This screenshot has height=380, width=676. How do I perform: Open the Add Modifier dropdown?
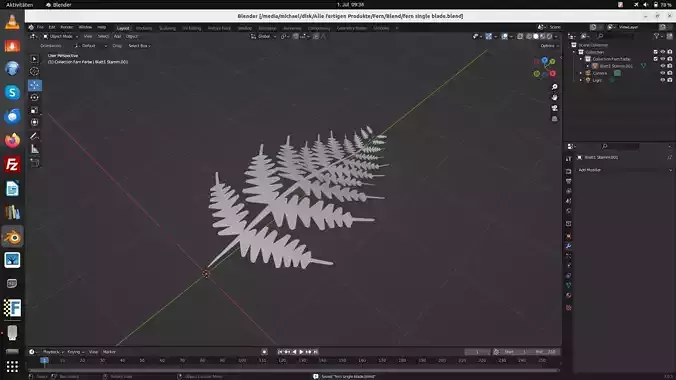click(x=624, y=170)
